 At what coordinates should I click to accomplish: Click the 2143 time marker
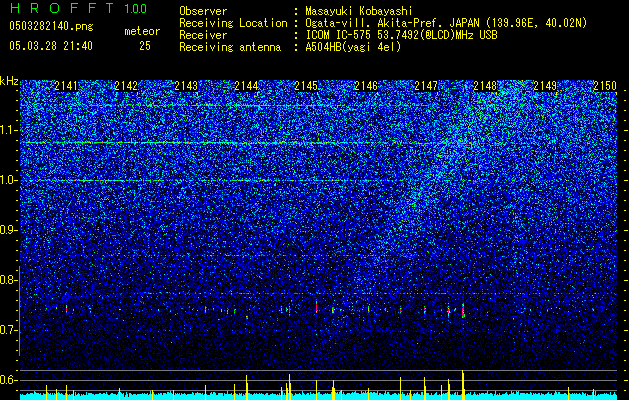186,86
